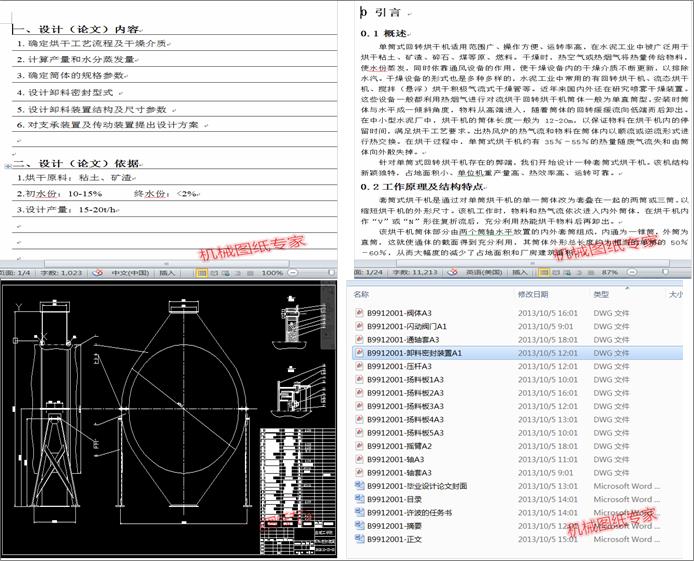Click page indicator 1/24 in right Word

pos(368,272)
